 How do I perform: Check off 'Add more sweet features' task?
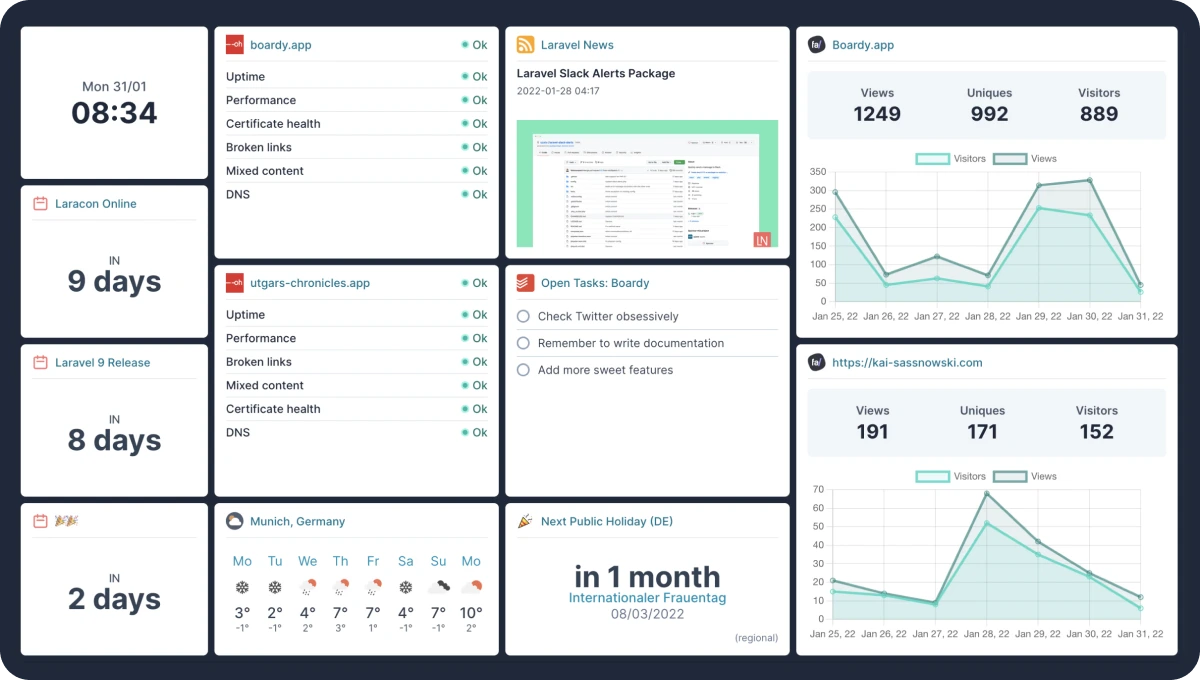pyautogui.click(x=523, y=370)
